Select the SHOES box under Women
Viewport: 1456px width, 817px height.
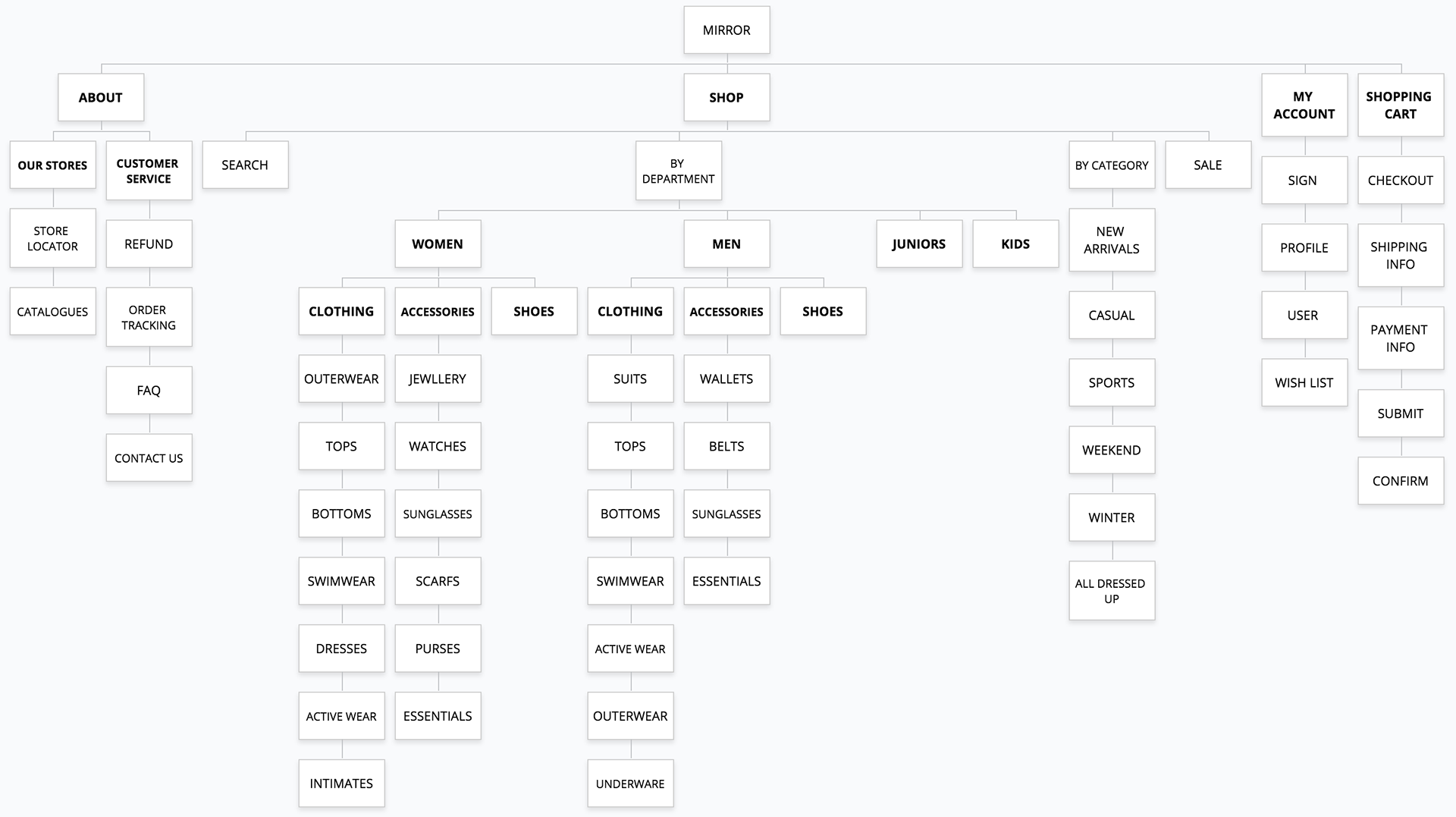coord(534,311)
